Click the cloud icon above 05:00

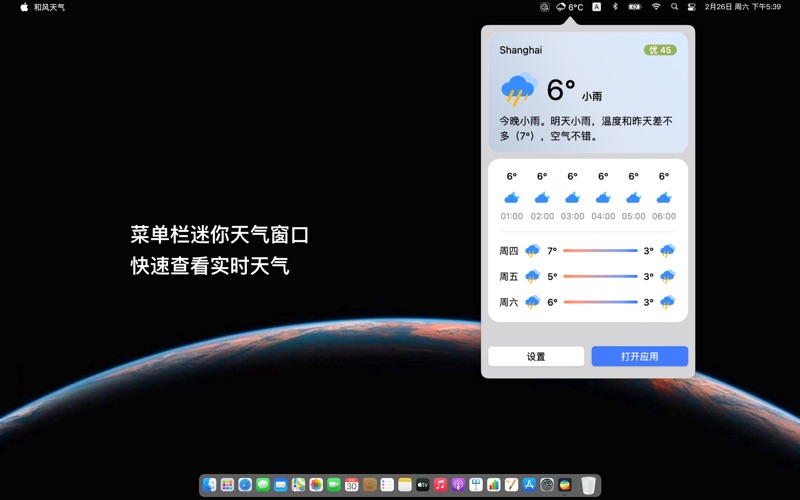[633, 197]
